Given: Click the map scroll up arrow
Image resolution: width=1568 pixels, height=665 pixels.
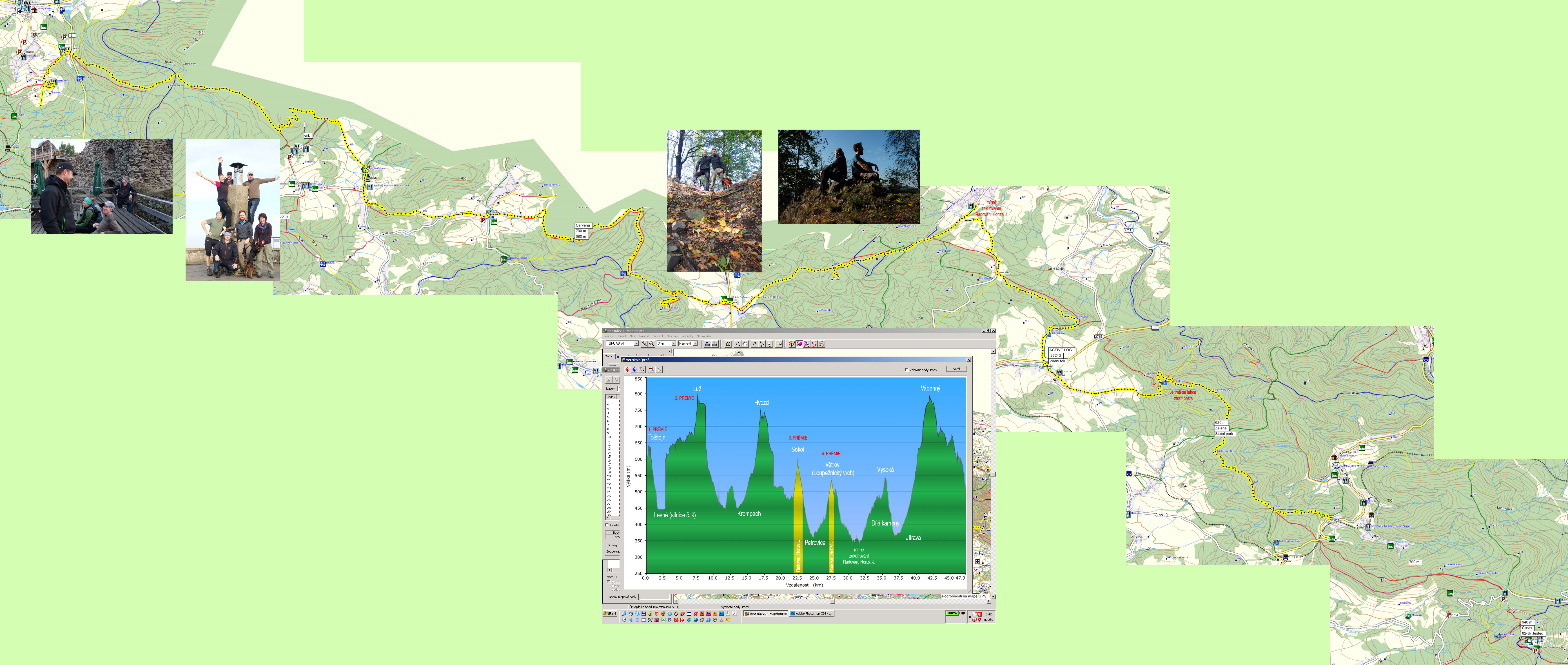Looking at the screenshot, I should click(x=994, y=351).
